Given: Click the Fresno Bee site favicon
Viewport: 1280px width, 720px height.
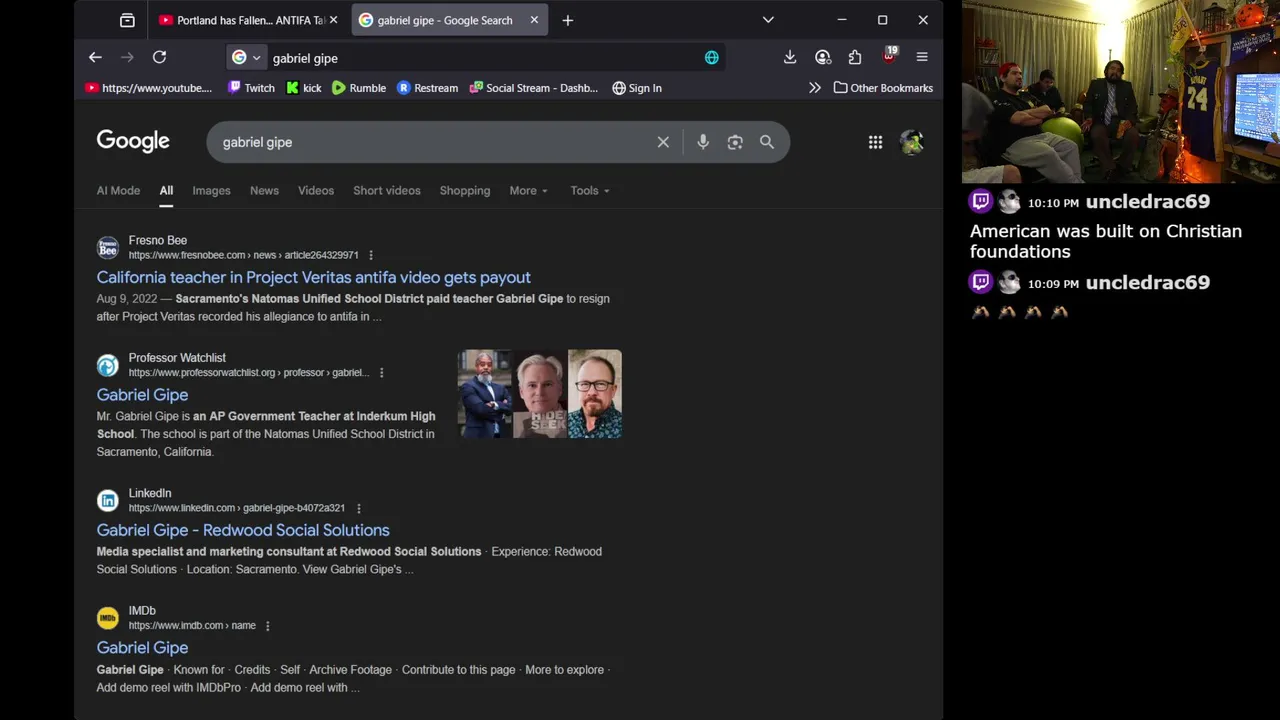Looking at the screenshot, I should [107, 248].
